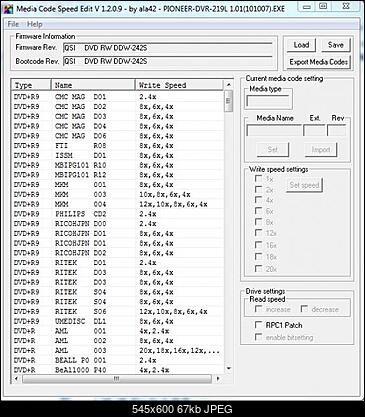Screen dimensions: 365x417
Task: Toggle the 1x write speed checkbox
Action: click(x=258, y=179)
